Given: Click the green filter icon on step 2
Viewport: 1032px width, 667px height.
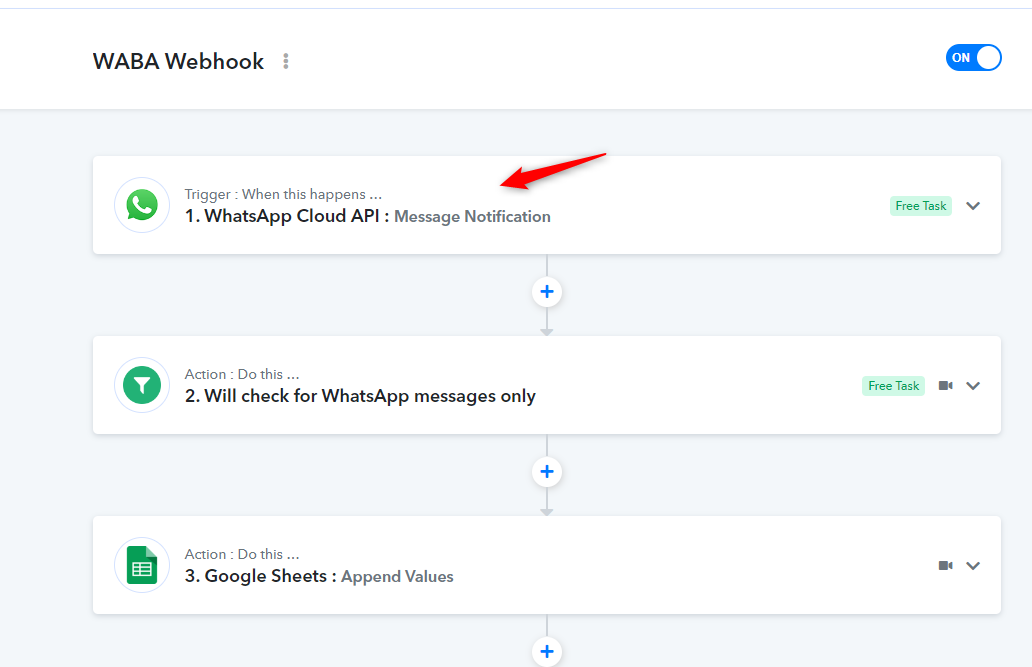Looking at the screenshot, I should click(x=142, y=385).
